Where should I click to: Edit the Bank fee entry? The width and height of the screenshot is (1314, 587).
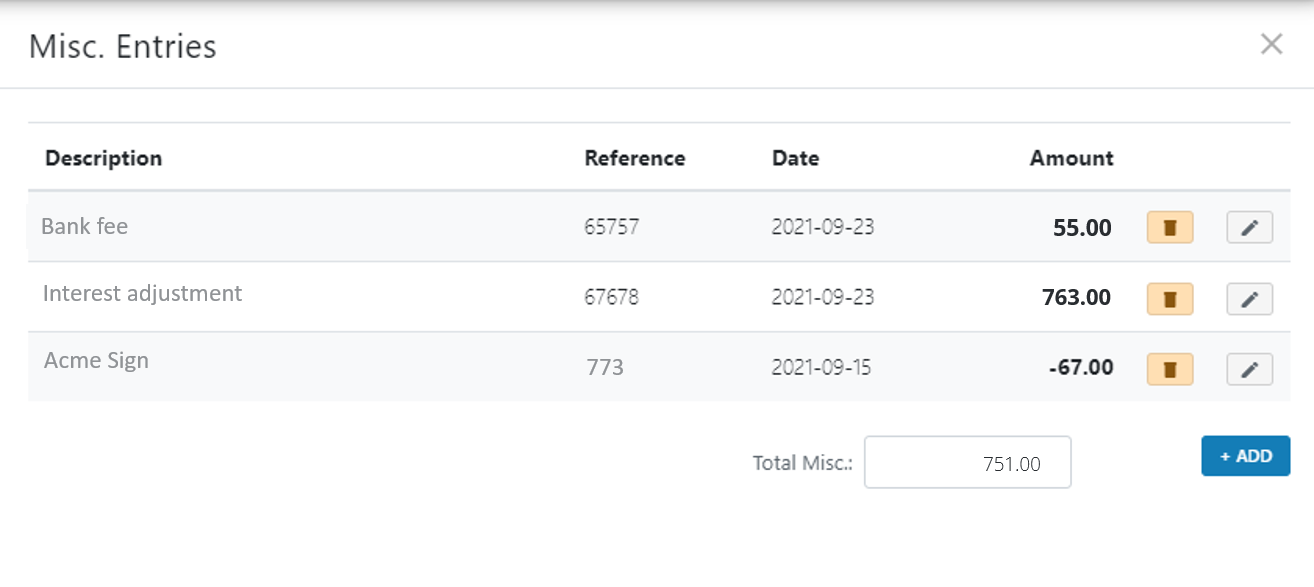click(1249, 227)
